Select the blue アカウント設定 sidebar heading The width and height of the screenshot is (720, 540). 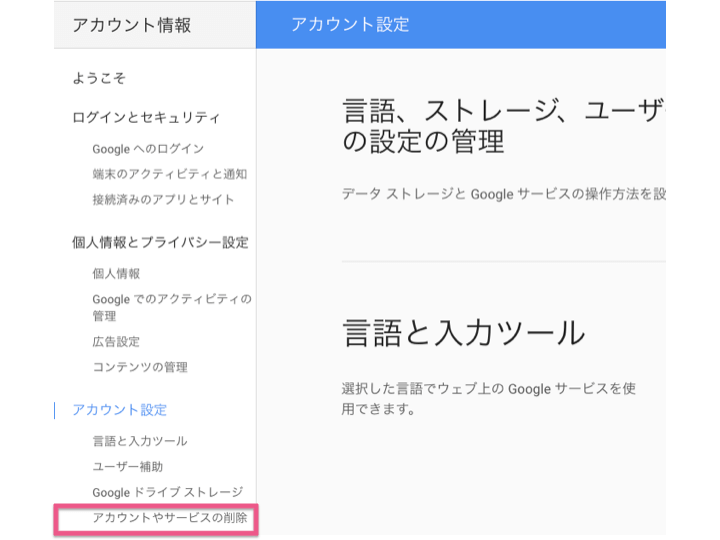coord(119,410)
